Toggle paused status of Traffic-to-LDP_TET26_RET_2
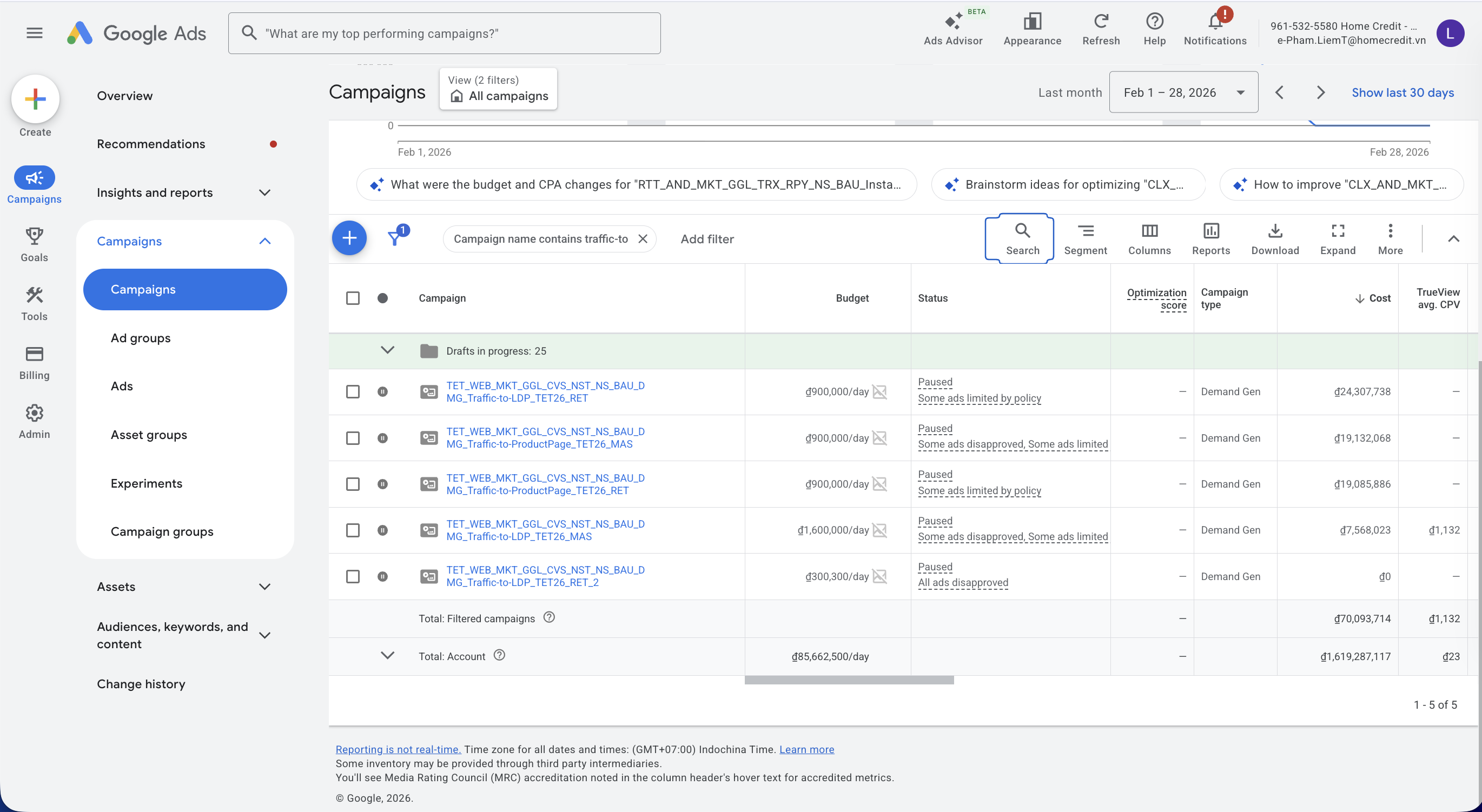This screenshot has height=812, width=1482. pyautogui.click(x=382, y=576)
